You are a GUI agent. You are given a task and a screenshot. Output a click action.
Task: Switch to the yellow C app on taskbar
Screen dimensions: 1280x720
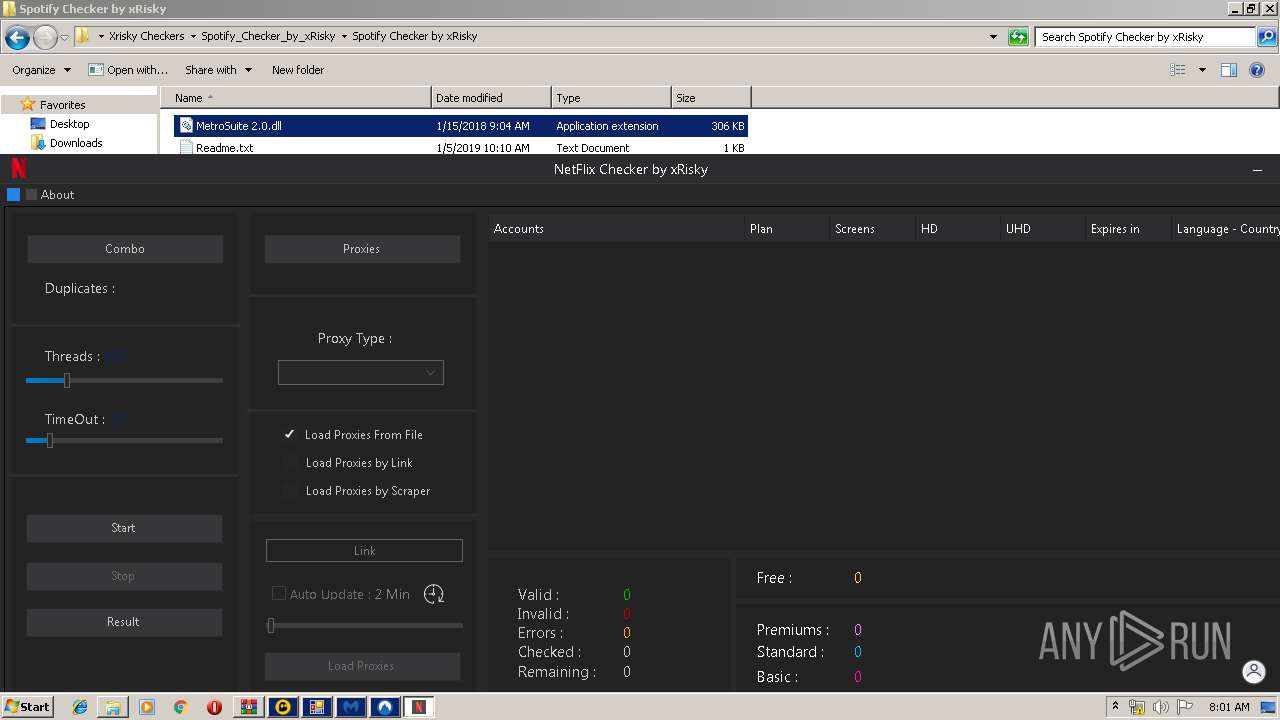(283, 707)
